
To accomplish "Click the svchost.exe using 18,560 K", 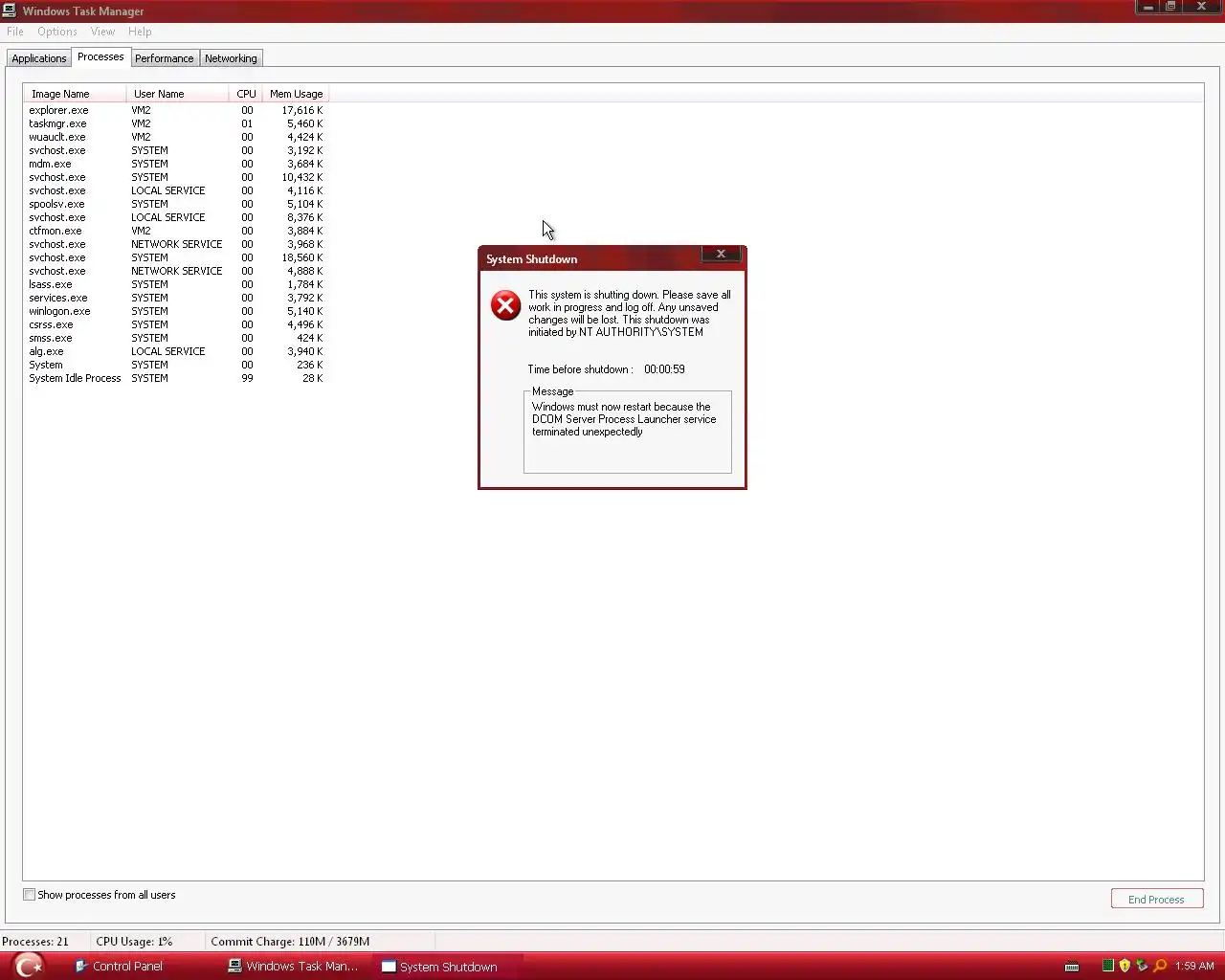I will tap(176, 257).
